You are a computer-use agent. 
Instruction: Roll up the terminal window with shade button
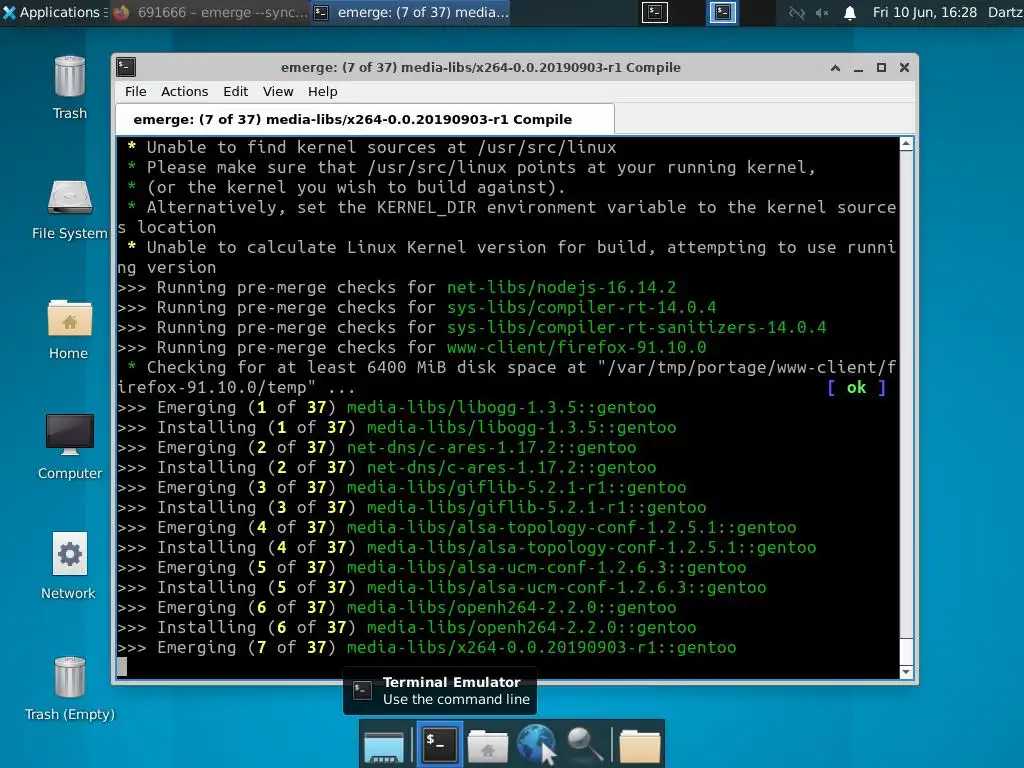(835, 68)
